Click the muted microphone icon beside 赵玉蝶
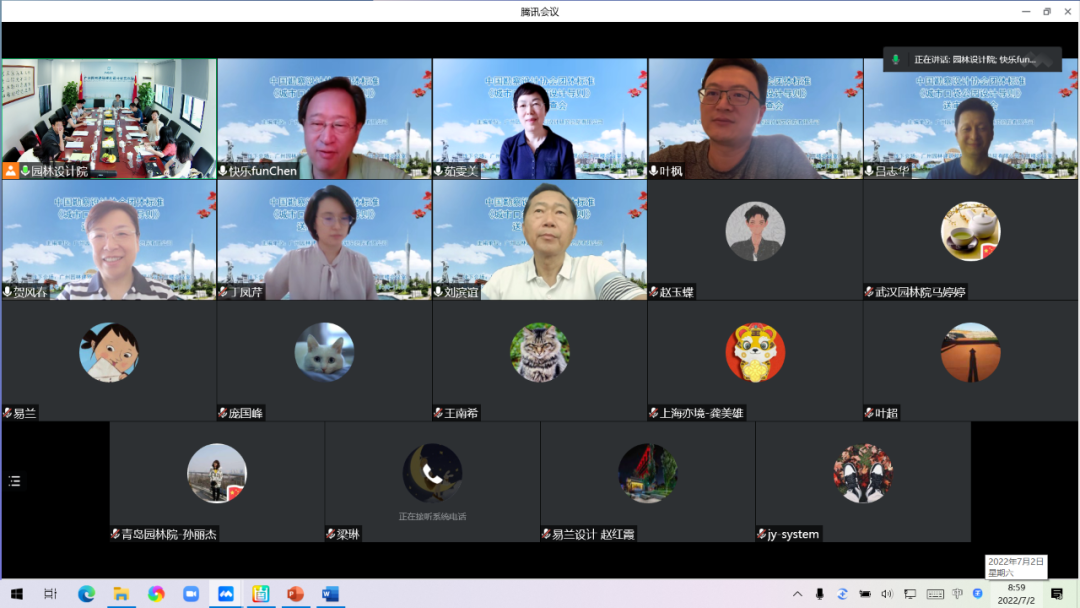The image size is (1080, 608). (654, 292)
